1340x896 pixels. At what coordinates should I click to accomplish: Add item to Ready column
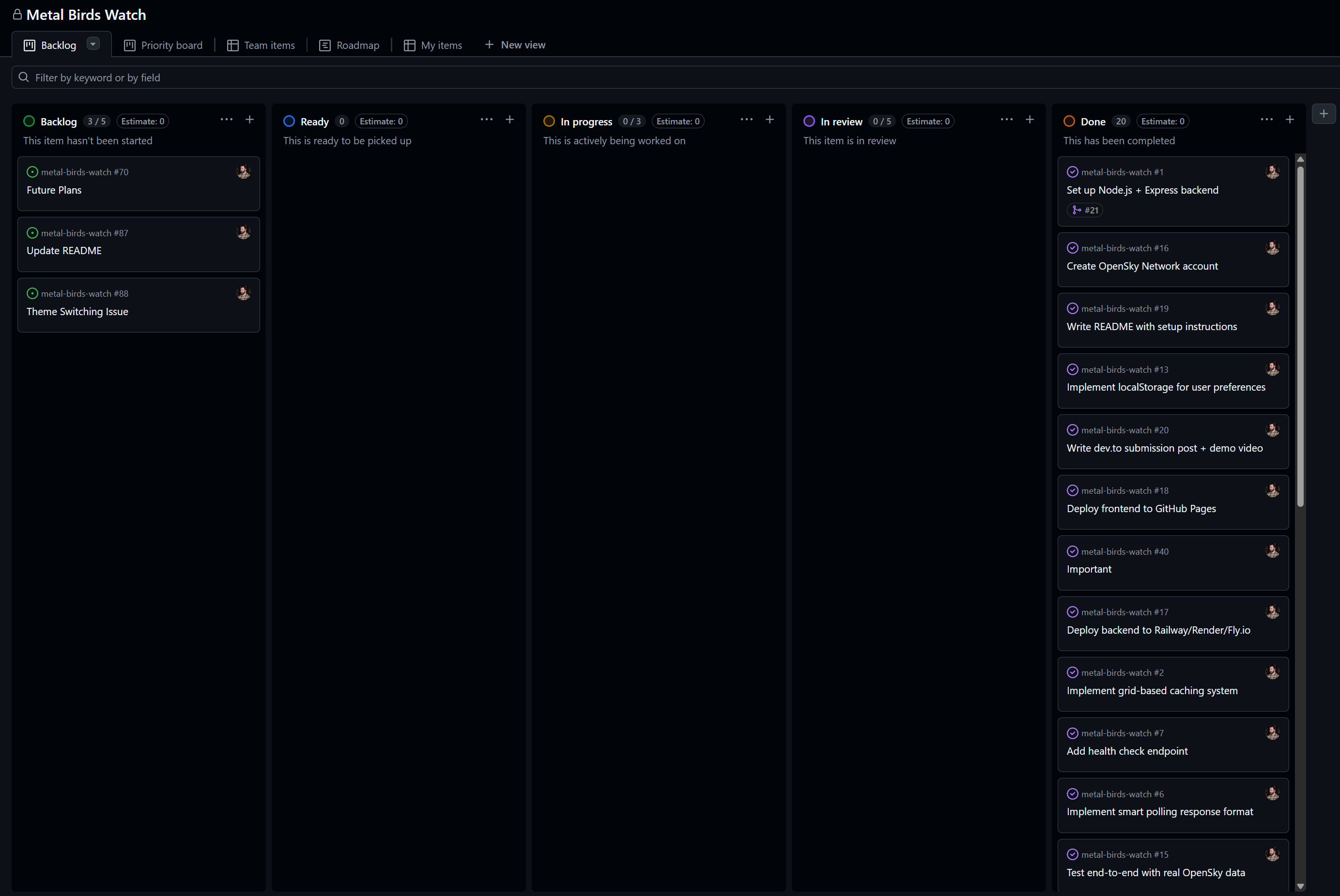click(510, 120)
